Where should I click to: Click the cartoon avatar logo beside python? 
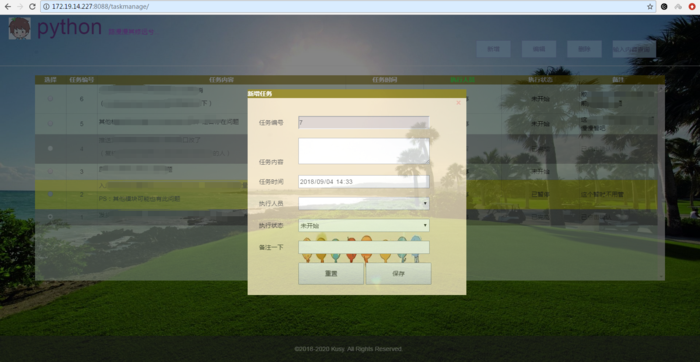20,28
